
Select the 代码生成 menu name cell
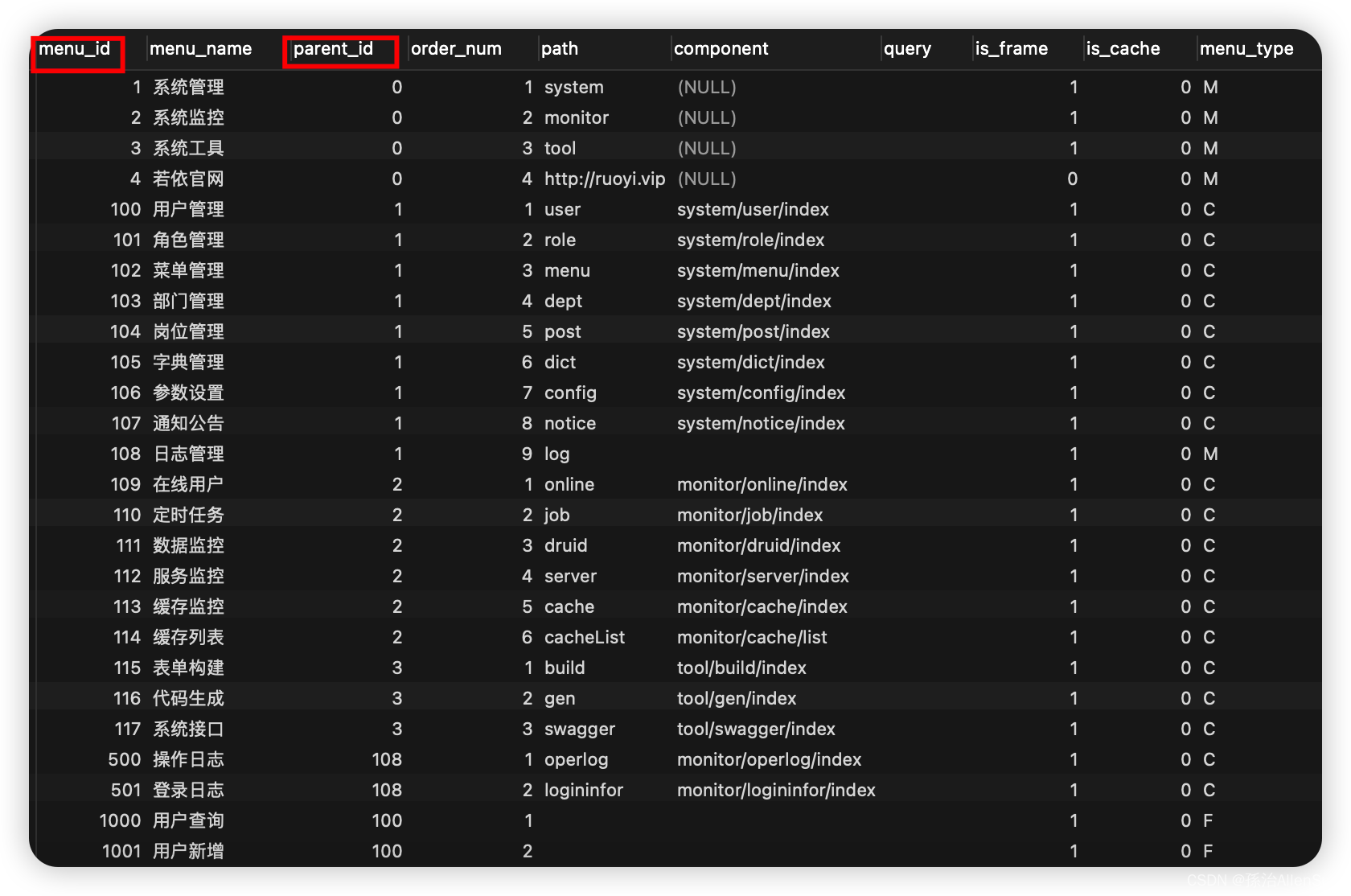click(188, 698)
